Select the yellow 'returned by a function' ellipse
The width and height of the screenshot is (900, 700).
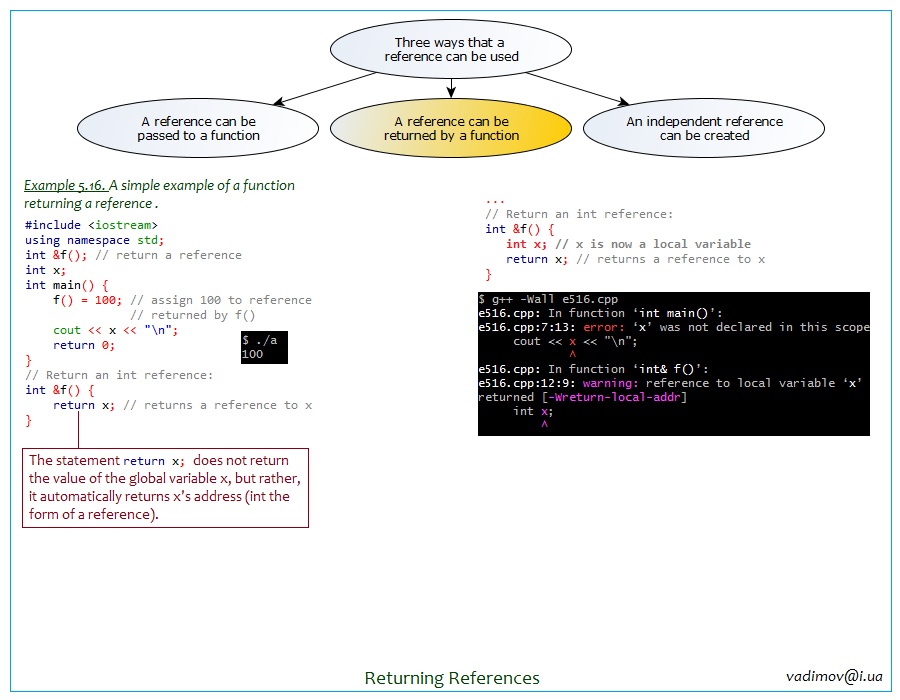[x=451, y=128]
